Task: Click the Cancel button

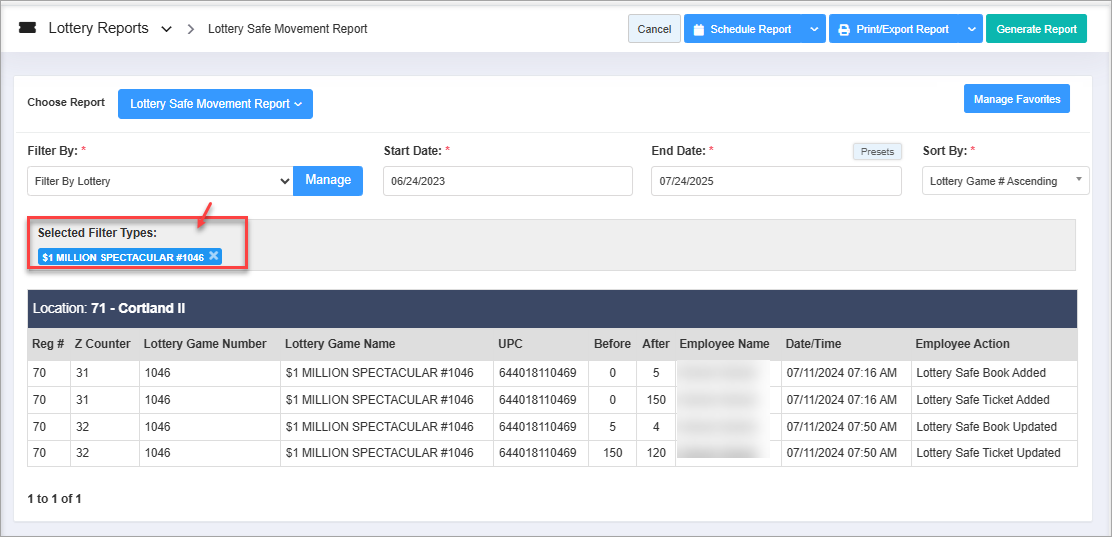Action: pyautogui.click(x=654, y=29)
